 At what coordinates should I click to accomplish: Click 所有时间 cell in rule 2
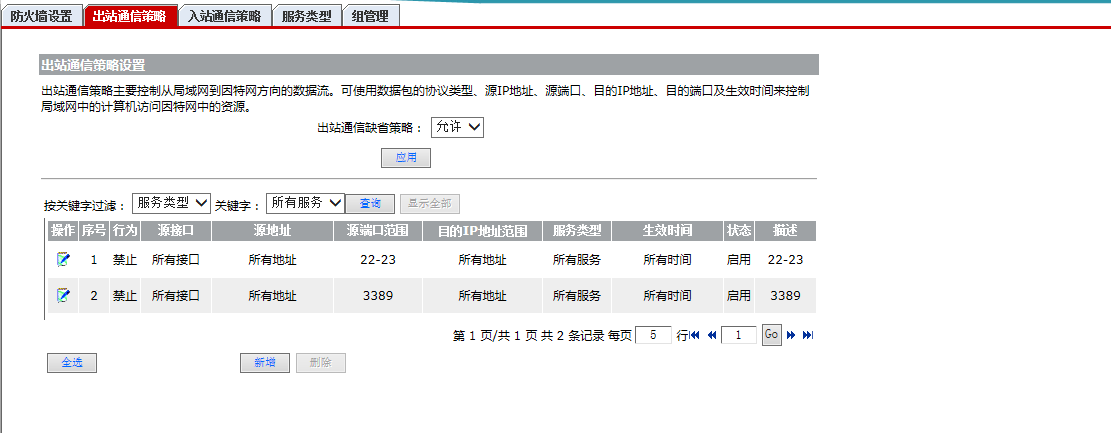point(667,296)
